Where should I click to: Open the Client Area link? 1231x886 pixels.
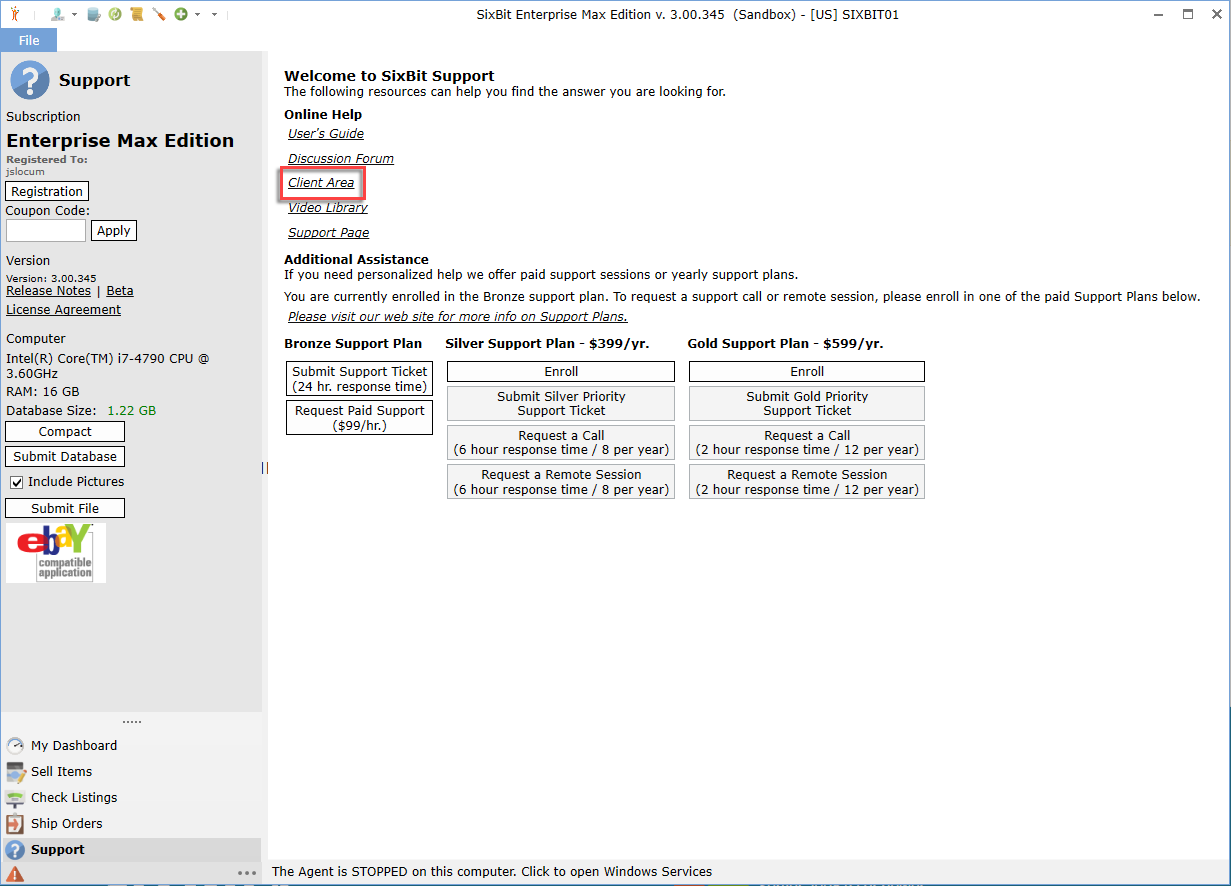[x=321, y=183]
